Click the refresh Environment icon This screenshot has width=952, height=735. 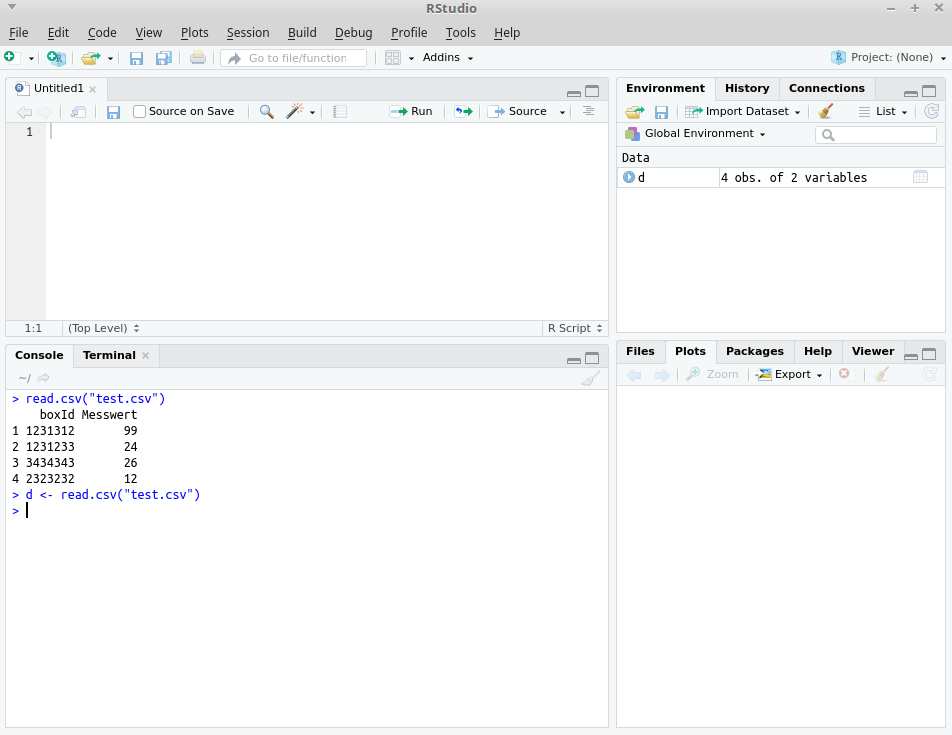coord(931,111)
